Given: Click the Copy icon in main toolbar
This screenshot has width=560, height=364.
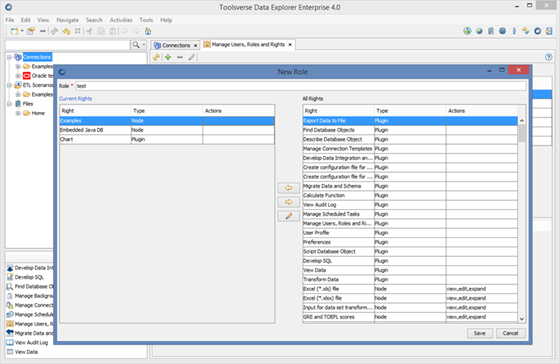Looking at the screenshot, I should point(101,31).
